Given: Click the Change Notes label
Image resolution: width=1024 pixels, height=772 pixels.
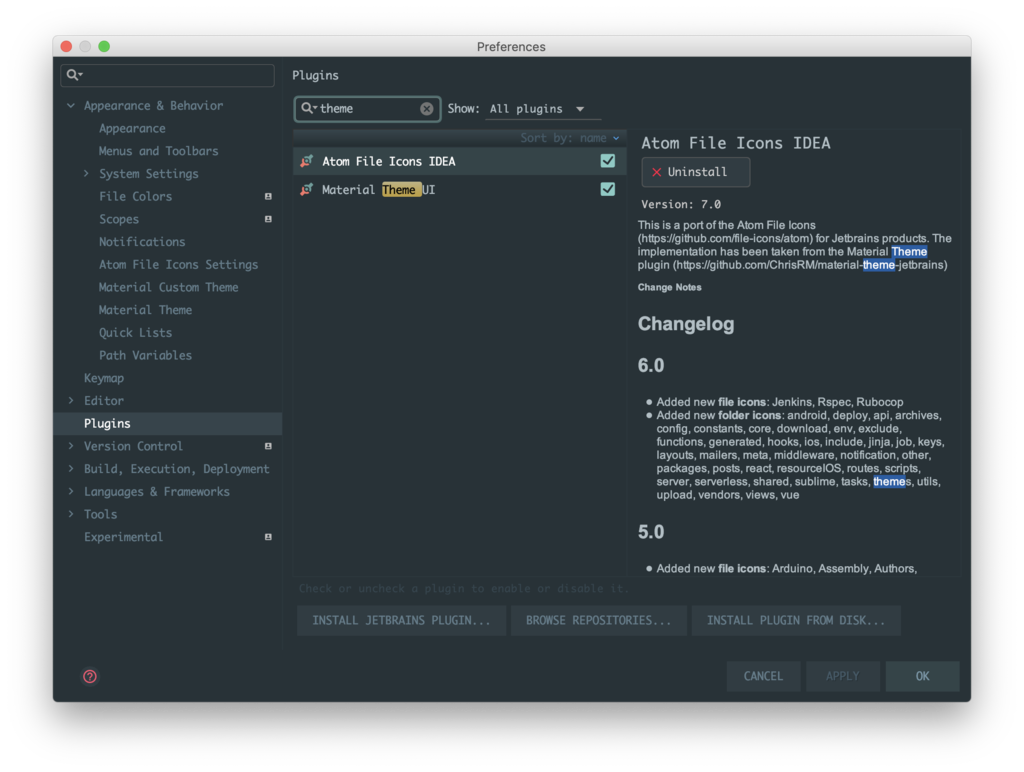Looking at the screenshot, I should point(669,287).
